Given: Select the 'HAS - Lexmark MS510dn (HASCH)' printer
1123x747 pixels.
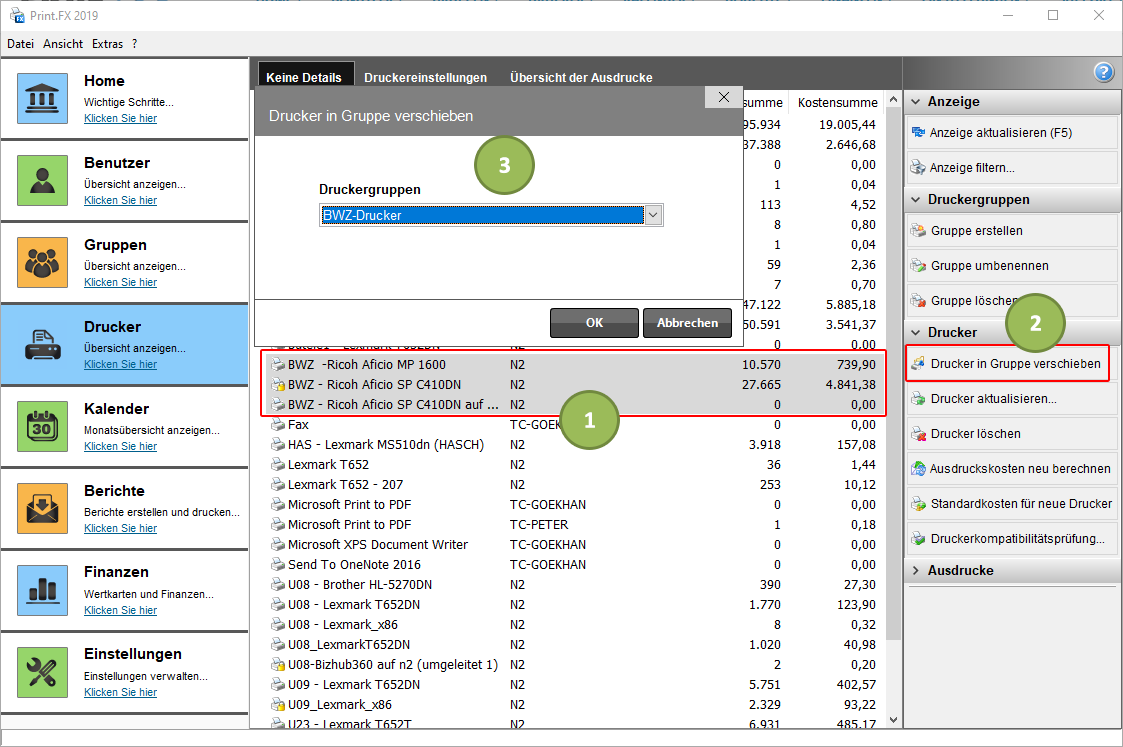Looking at the screenshot, I should (574, 445).
